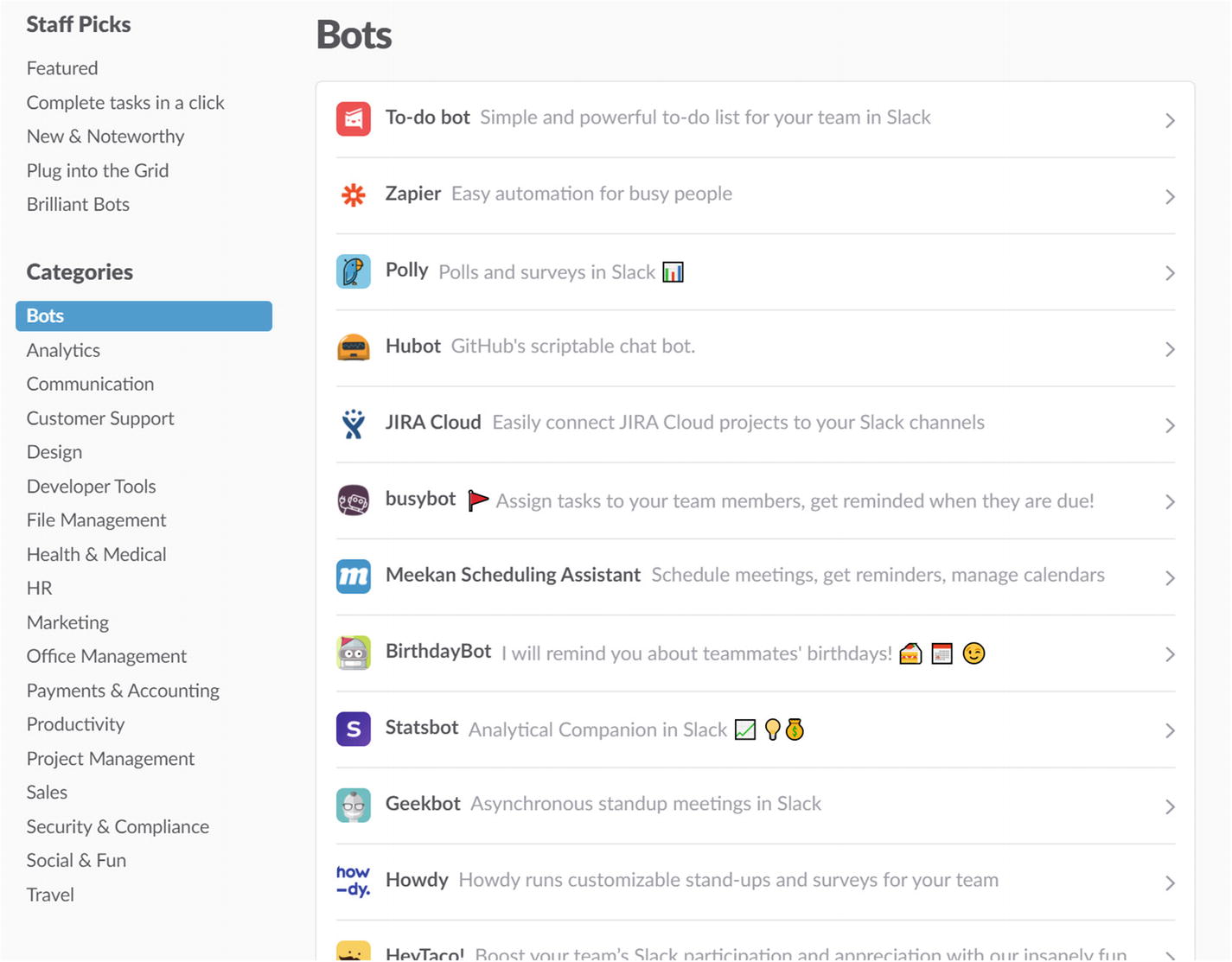Select the Office Management category
The width and height of the screenshot is (1232, 962).
click(106, 656)
